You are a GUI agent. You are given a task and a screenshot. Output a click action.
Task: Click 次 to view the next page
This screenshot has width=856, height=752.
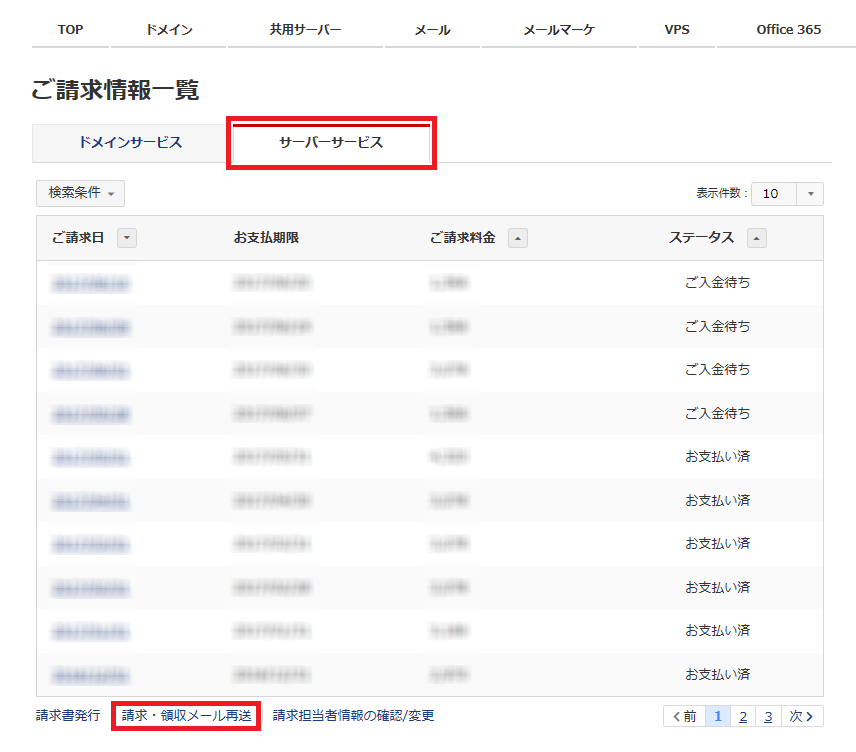click(x=799, y=716)
